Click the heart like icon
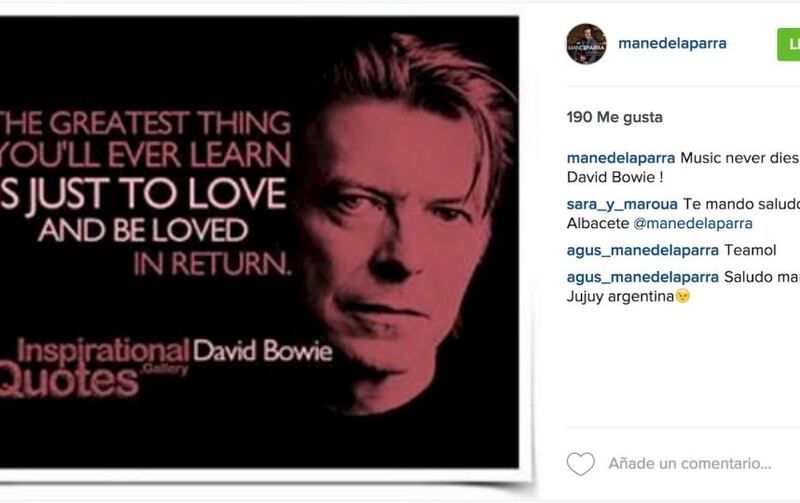Screen dimensions: 800x503 click(x=581, y=464)
